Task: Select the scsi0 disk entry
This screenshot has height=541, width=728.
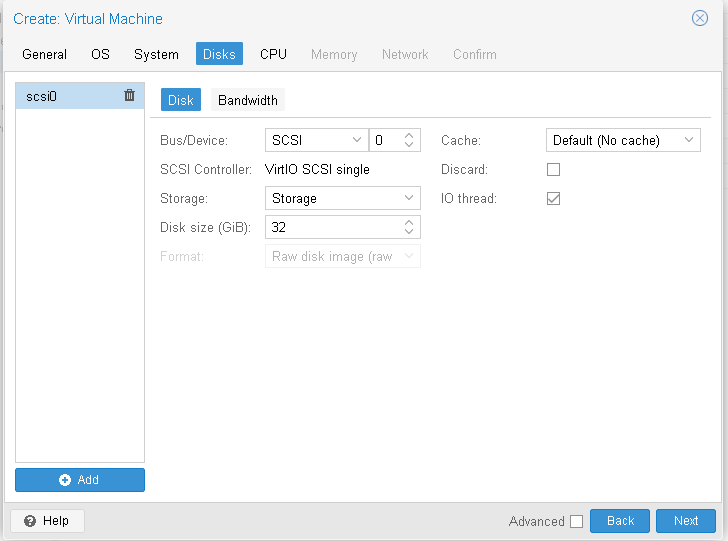Action: point(80,96)
